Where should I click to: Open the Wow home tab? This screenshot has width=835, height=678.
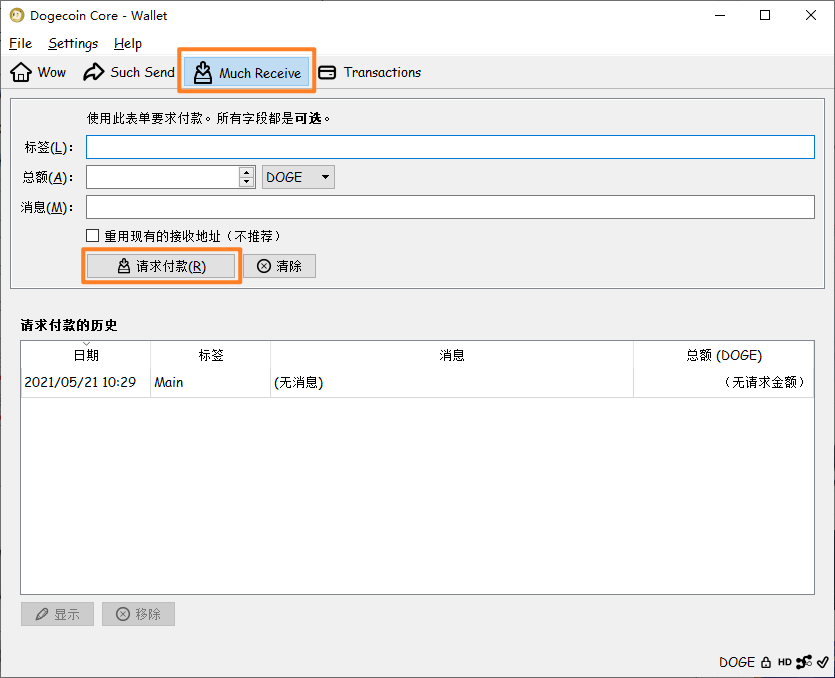click(x=38, y=72)
